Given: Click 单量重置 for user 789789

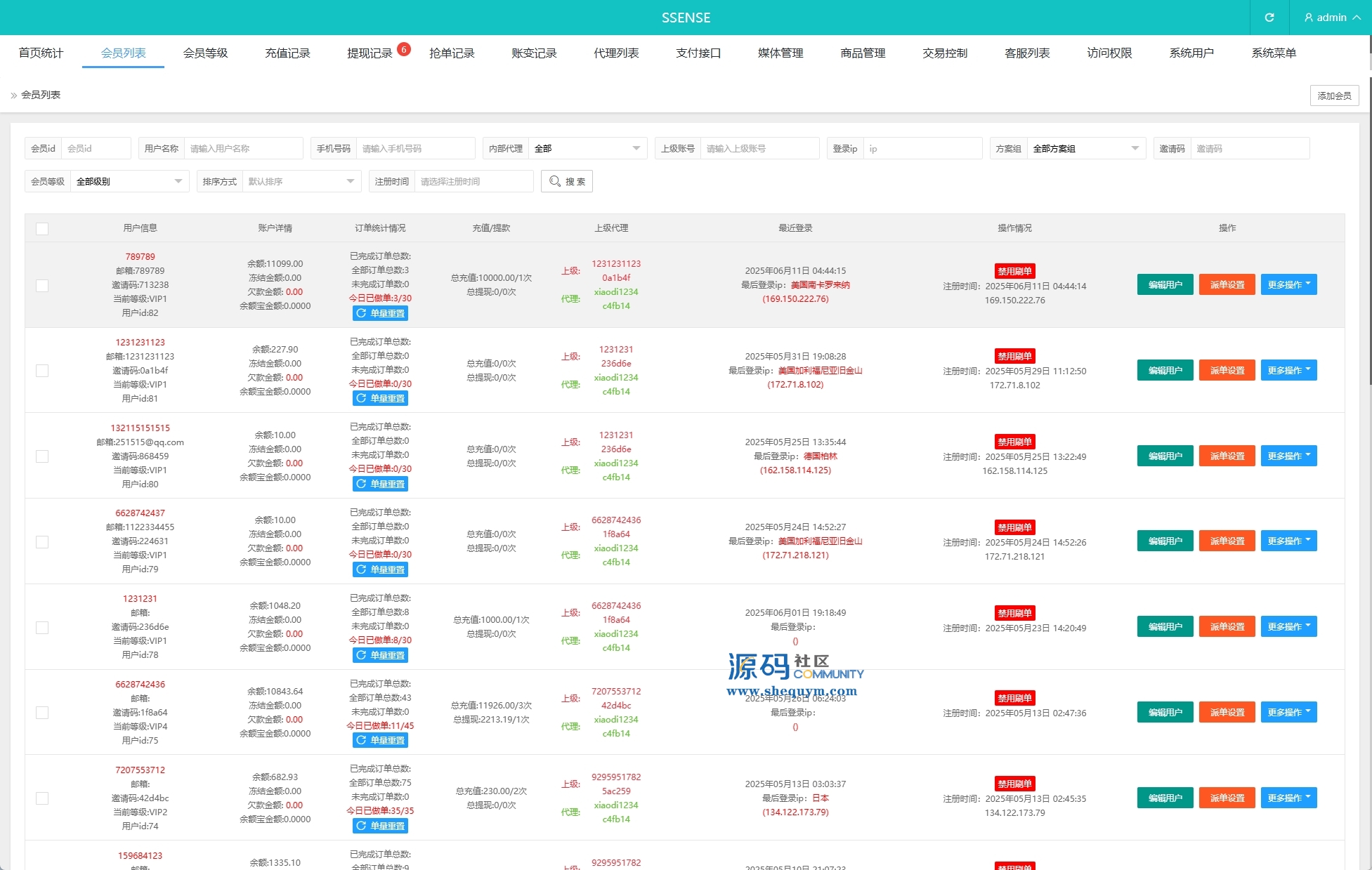Looking at the screenshot, I should (x=380, y=313).
